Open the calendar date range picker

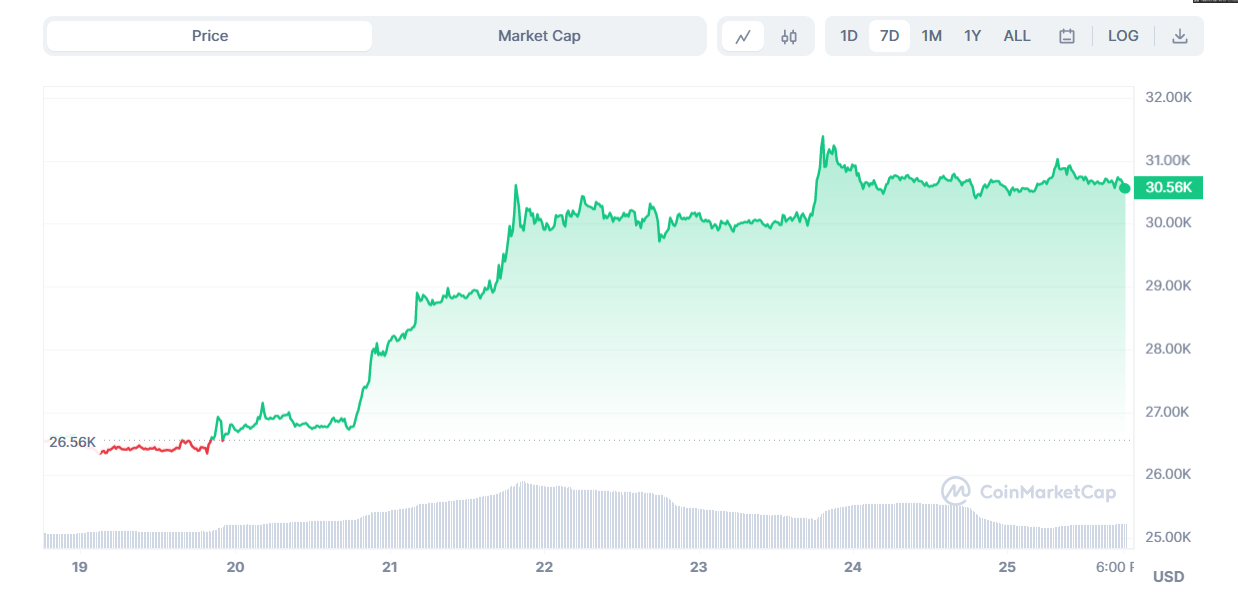[1067, 37]
